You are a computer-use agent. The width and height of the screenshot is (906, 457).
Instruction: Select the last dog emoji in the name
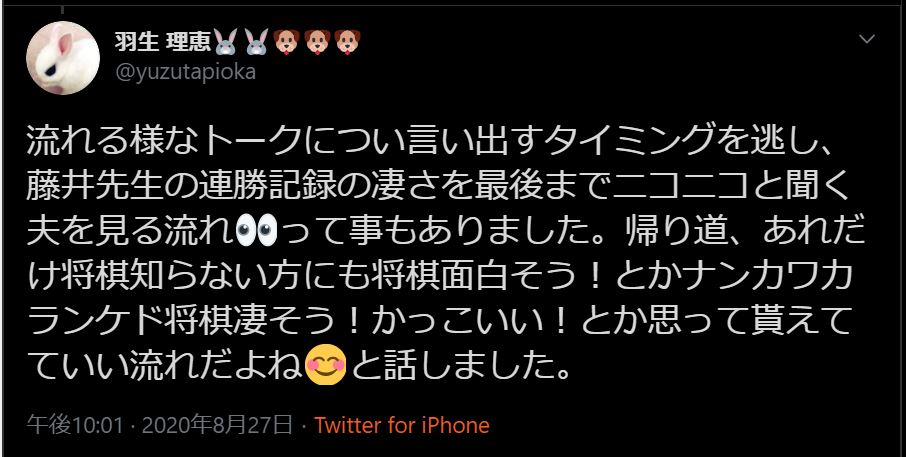(347, 42)
